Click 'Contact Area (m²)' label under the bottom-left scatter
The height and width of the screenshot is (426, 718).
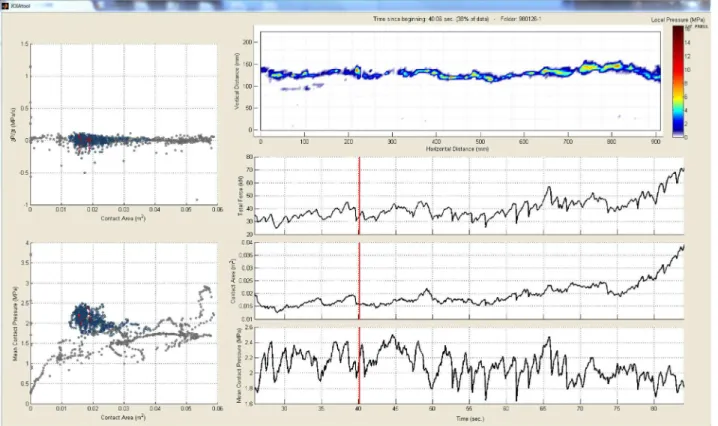[x=123, y=417]
